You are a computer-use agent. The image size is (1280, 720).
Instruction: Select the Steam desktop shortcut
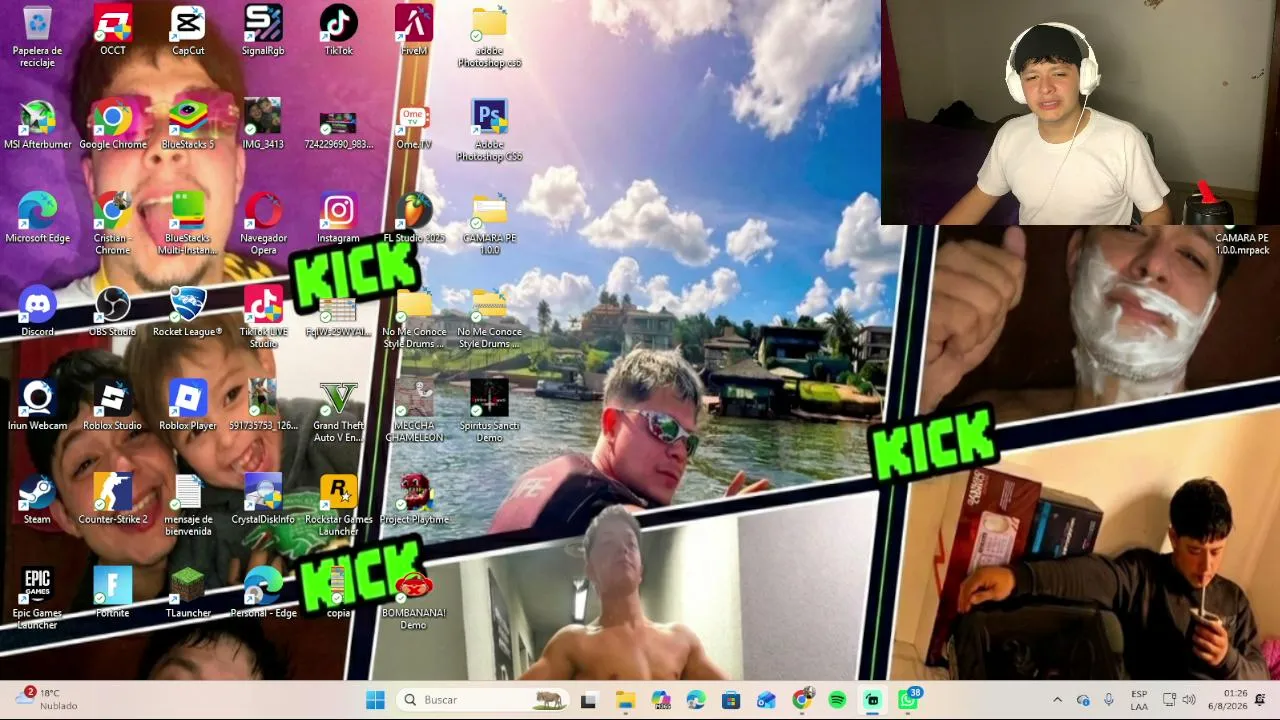(38, 499)
